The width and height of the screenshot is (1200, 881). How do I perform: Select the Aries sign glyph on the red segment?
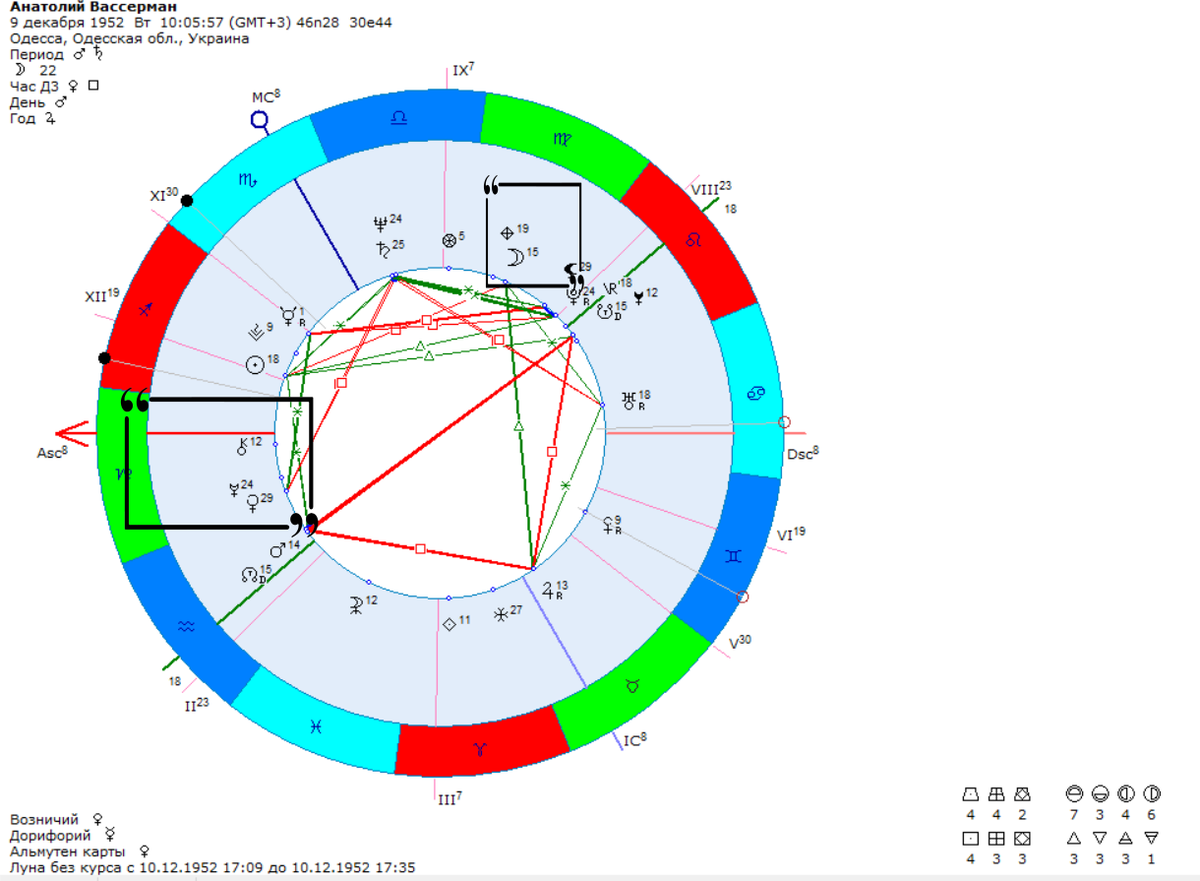pos(478,749)
